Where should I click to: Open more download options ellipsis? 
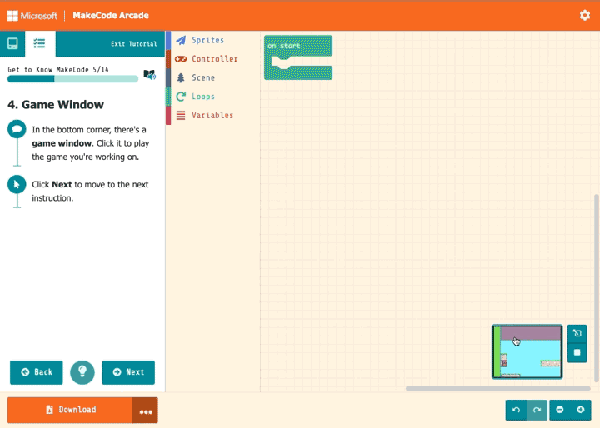[145, 410]
